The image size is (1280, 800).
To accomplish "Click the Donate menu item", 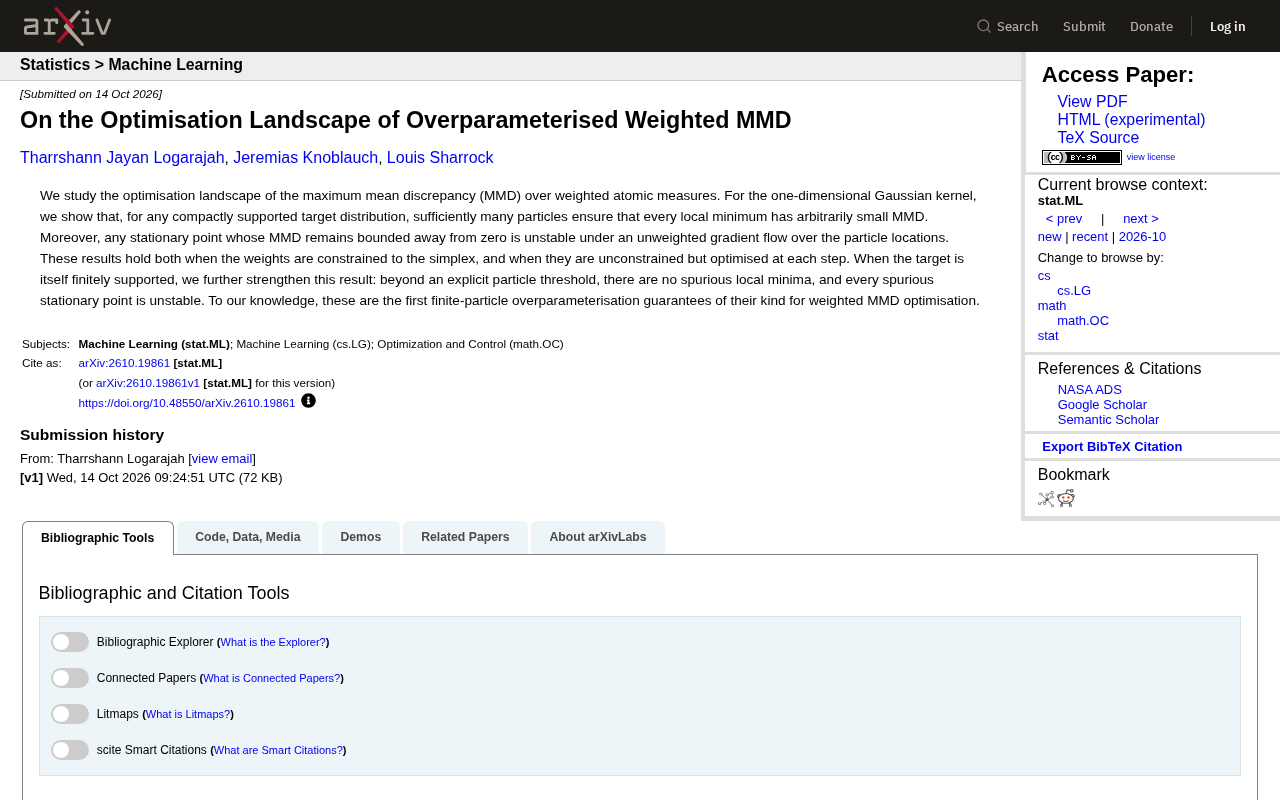I will (x=1151, y=26).
